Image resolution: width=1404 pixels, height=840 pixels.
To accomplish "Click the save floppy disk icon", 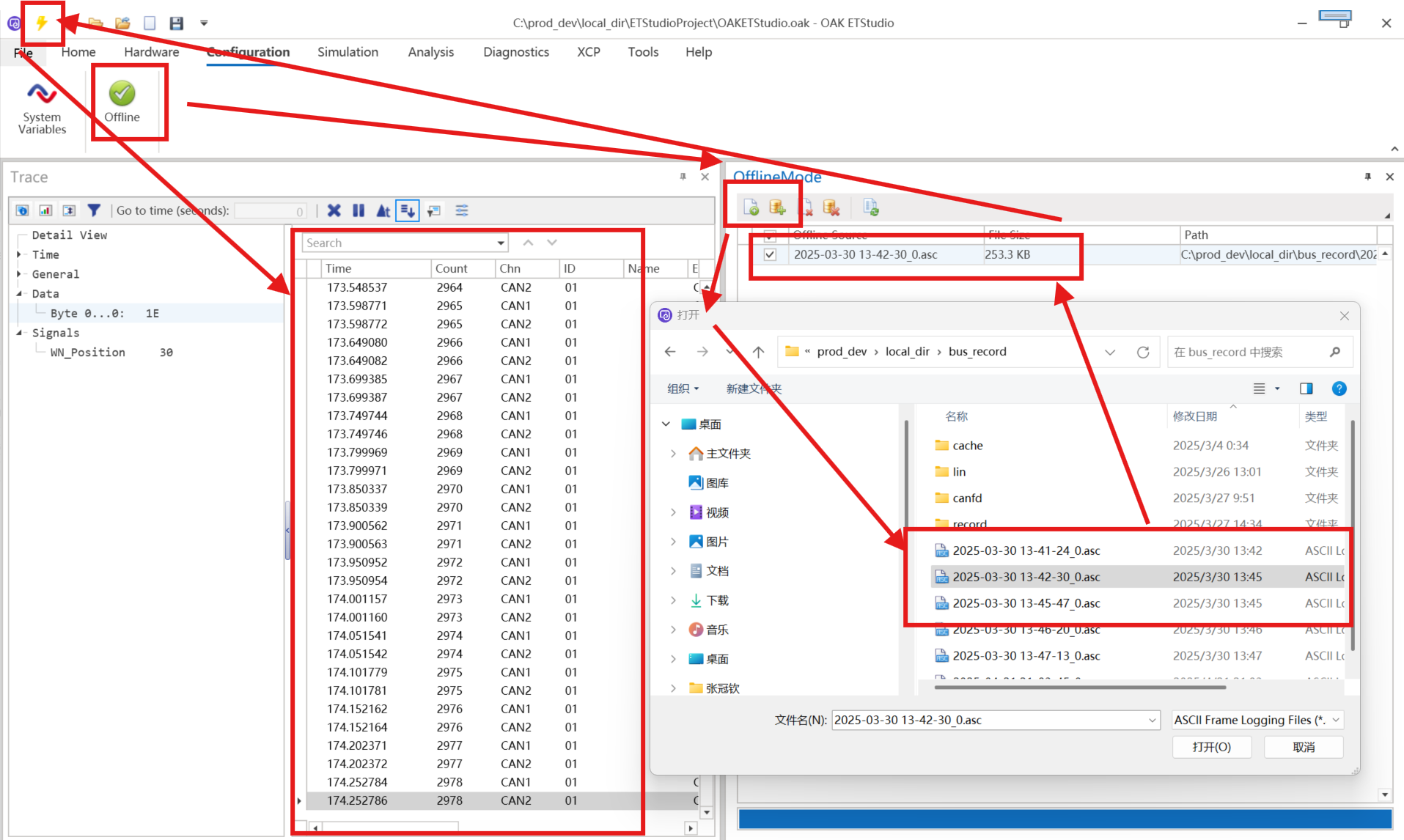I will pos(176,23).
